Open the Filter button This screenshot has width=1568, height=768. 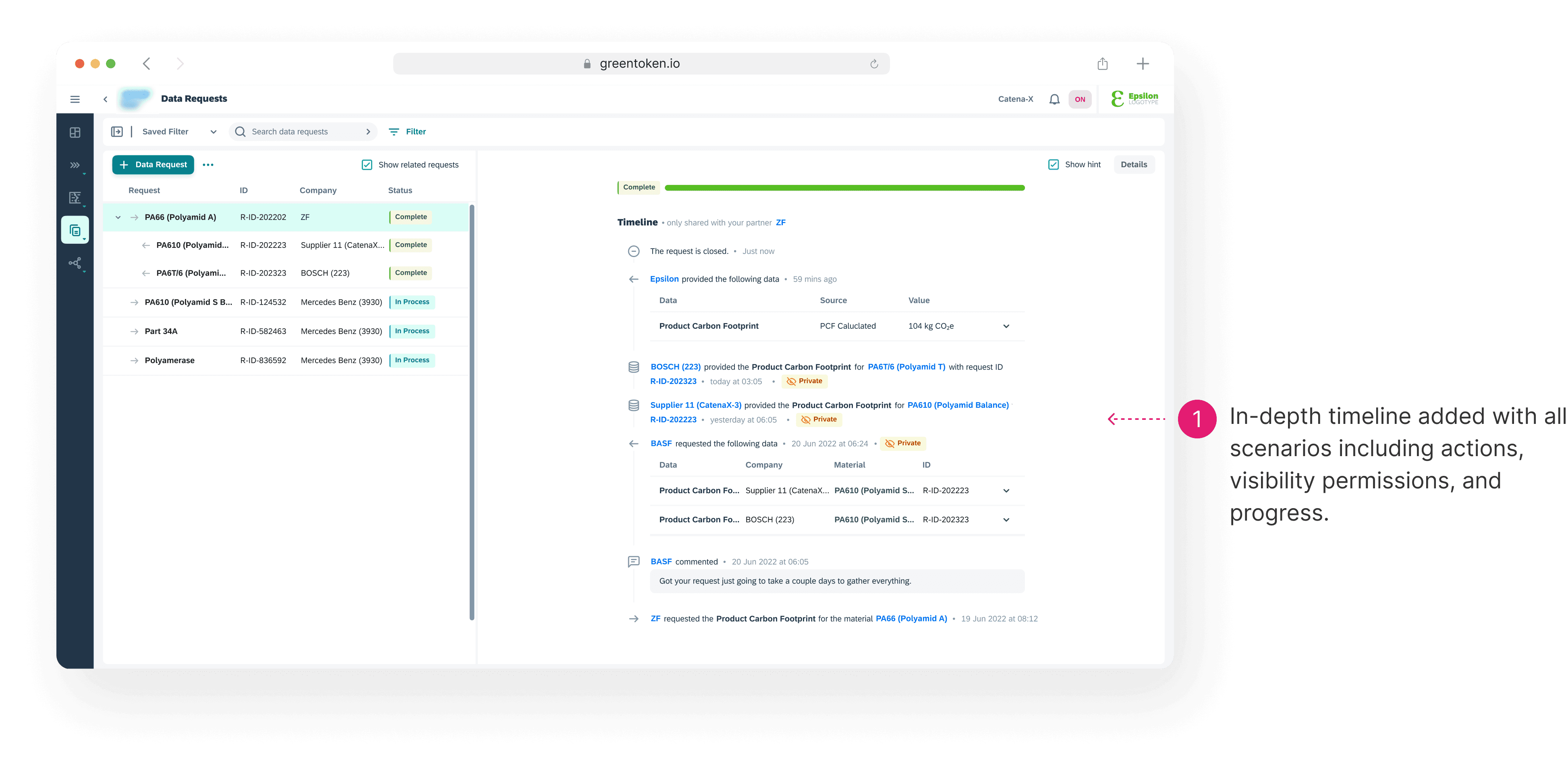point(407,131)
